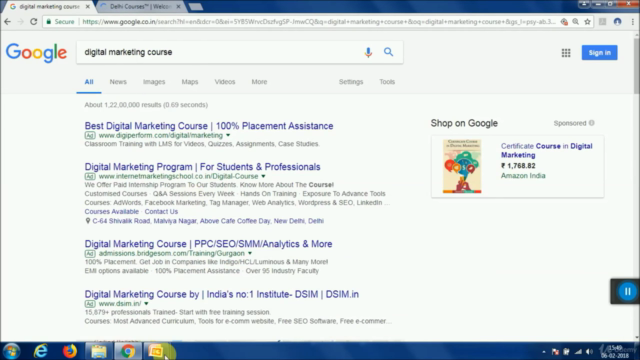Open the Windows Start menu
Screen dimensions: 640x360
coord(11,351)
